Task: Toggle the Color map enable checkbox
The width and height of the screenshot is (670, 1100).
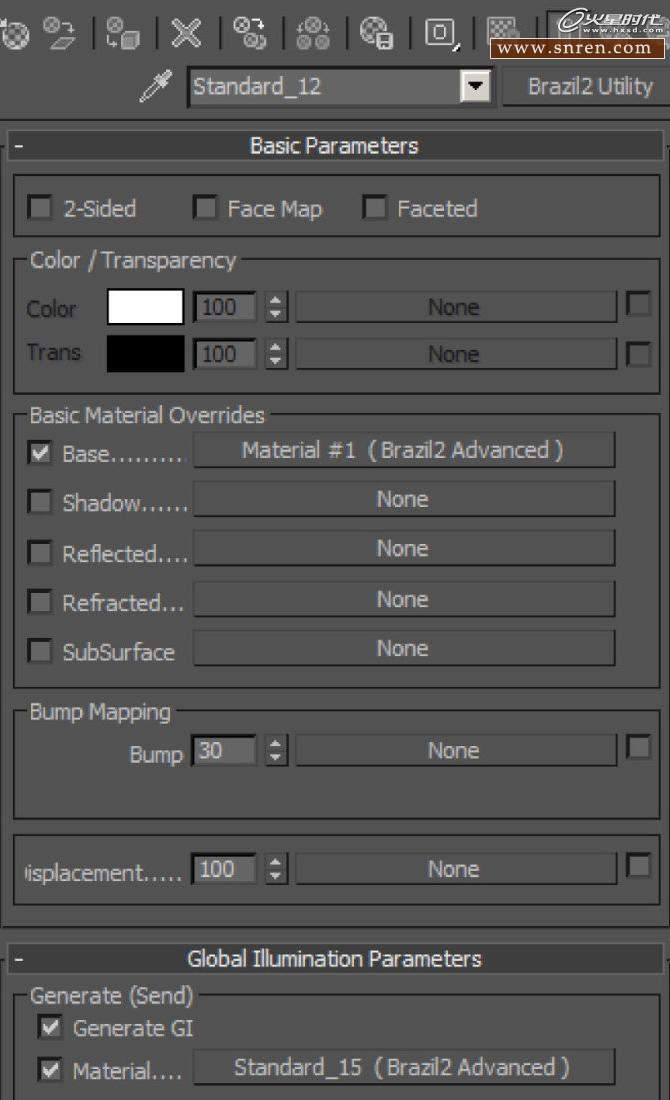Action: coord(638,304)
